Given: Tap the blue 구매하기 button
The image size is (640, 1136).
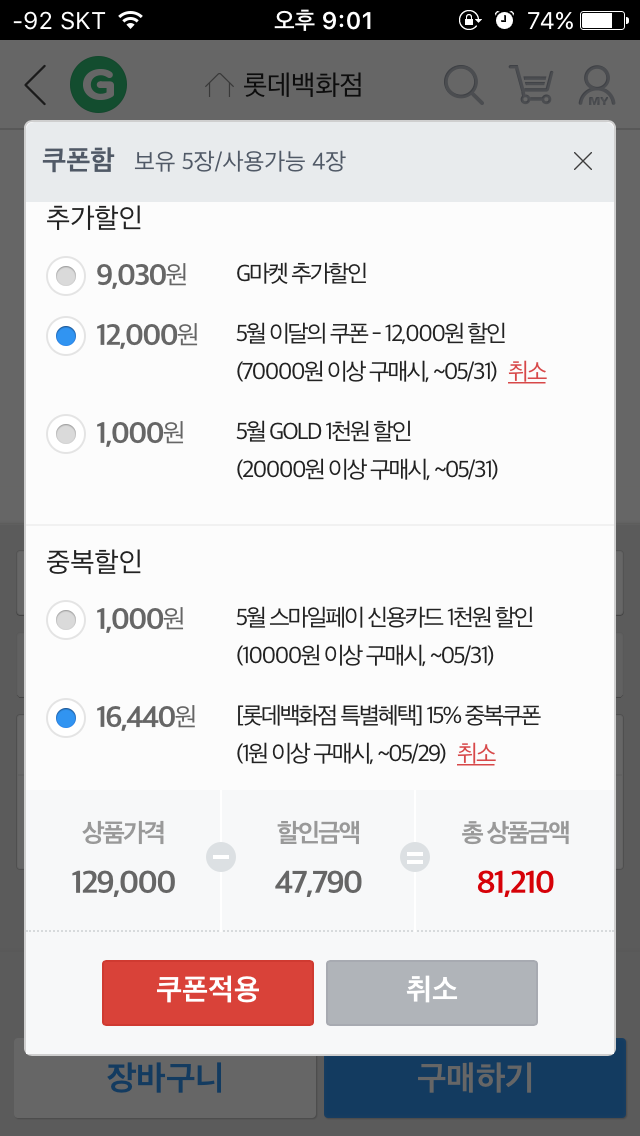Looking at the screenshot, I should point(475,1079).
